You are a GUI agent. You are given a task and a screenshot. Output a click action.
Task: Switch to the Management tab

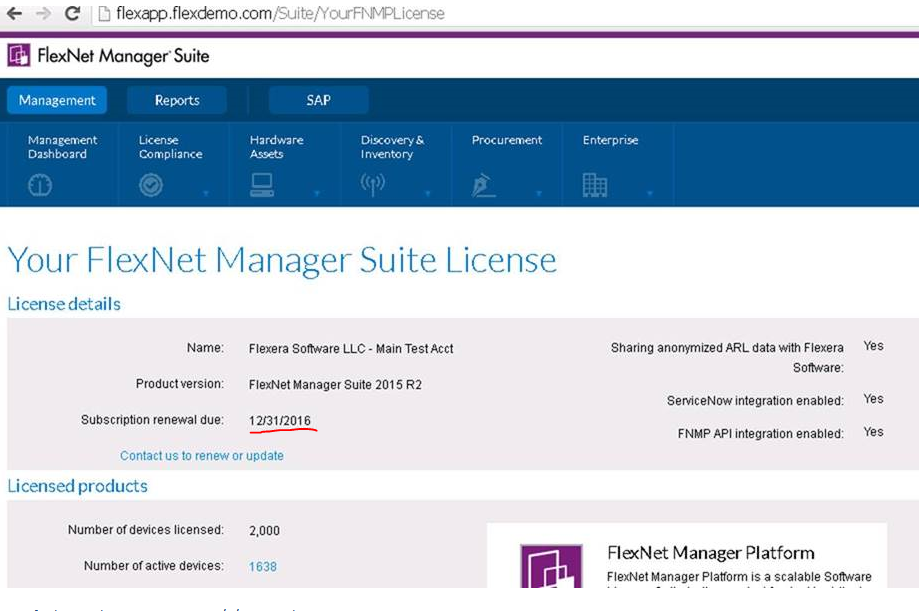point(57,100)
